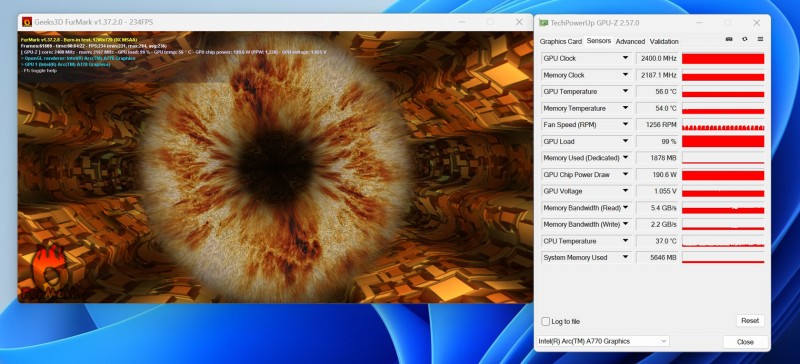Click the GPU-Z refresh icon
Image resolution: width=800 pixels, height=364 pixels.
point(745,39)
